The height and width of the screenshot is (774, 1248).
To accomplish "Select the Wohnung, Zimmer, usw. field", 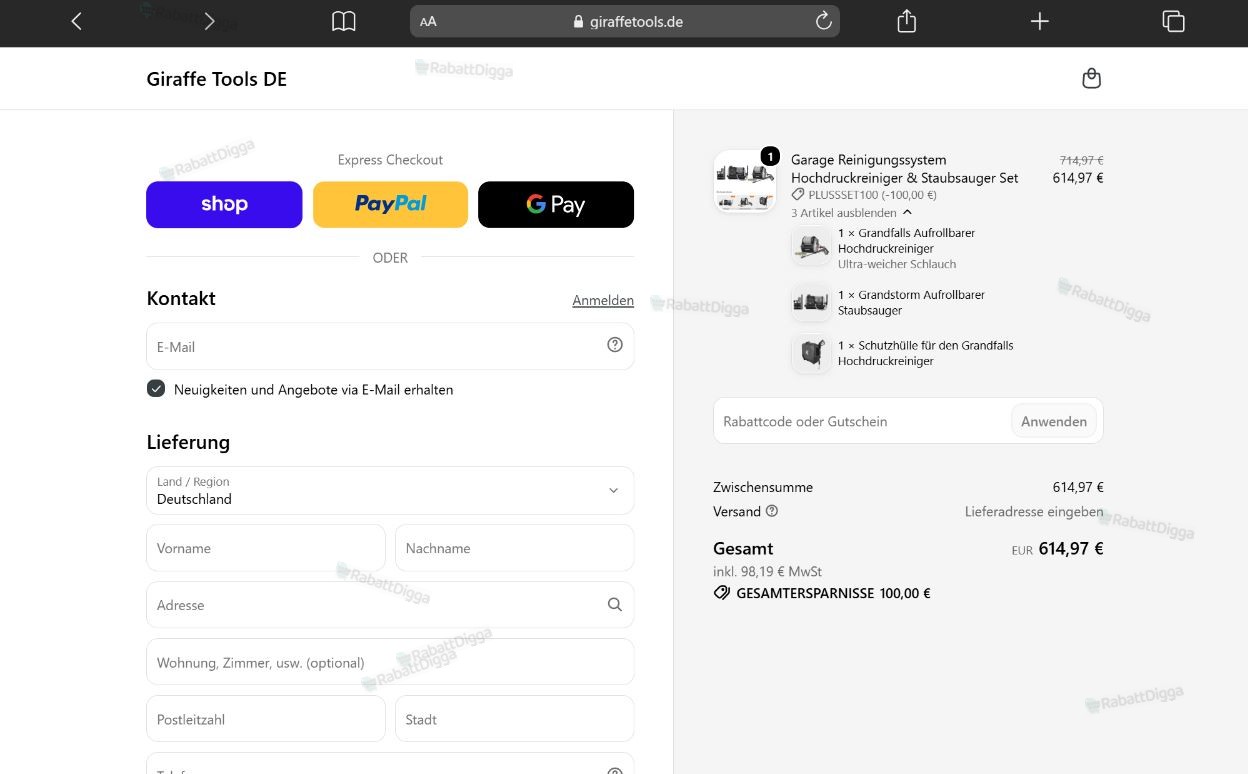I will coord(390,662).
